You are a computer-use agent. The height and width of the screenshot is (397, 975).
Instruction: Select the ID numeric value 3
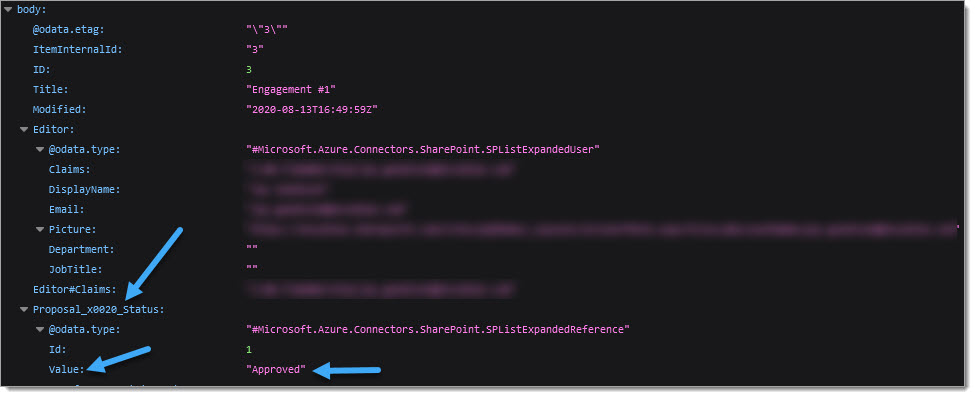click(249, 69)
